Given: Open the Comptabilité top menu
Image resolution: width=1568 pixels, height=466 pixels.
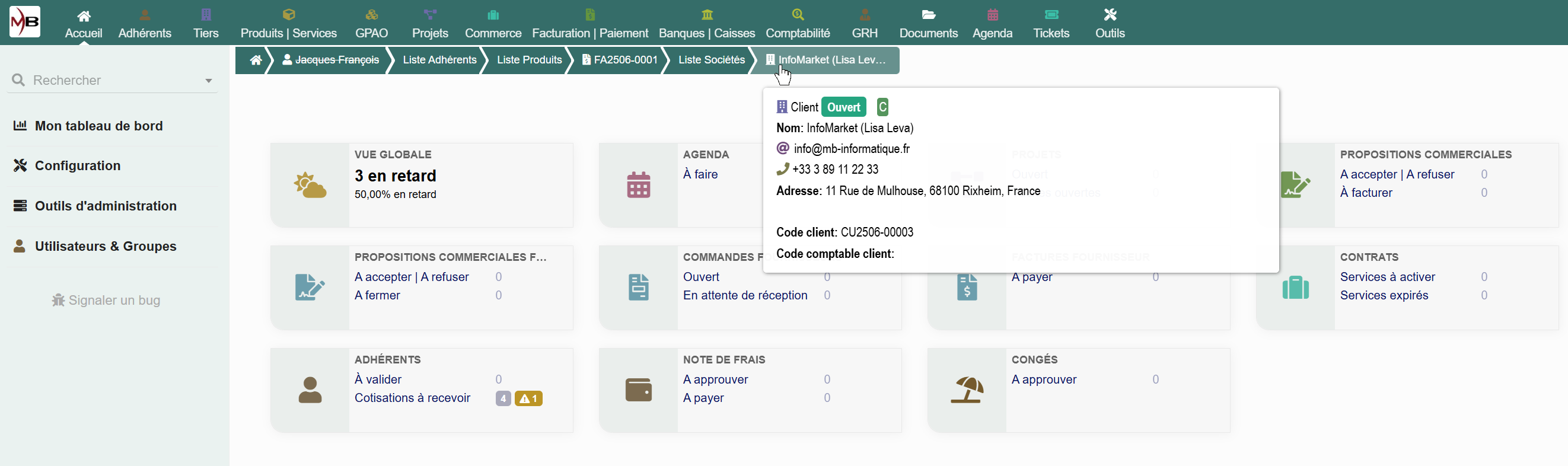Looking at the screenshot, I should coord(798,23).
